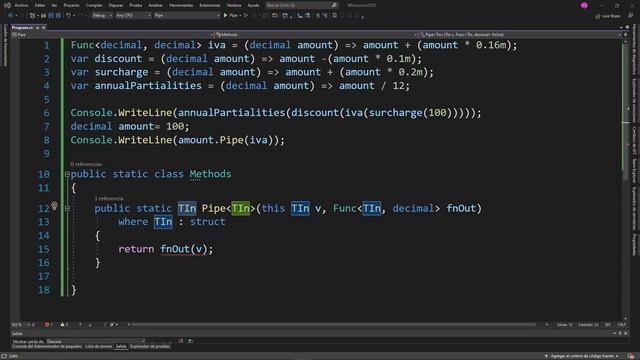This screenshot has width=640, height=360.
Task: Open the Methods type navigation dropdown
Action: pos(316,35)
